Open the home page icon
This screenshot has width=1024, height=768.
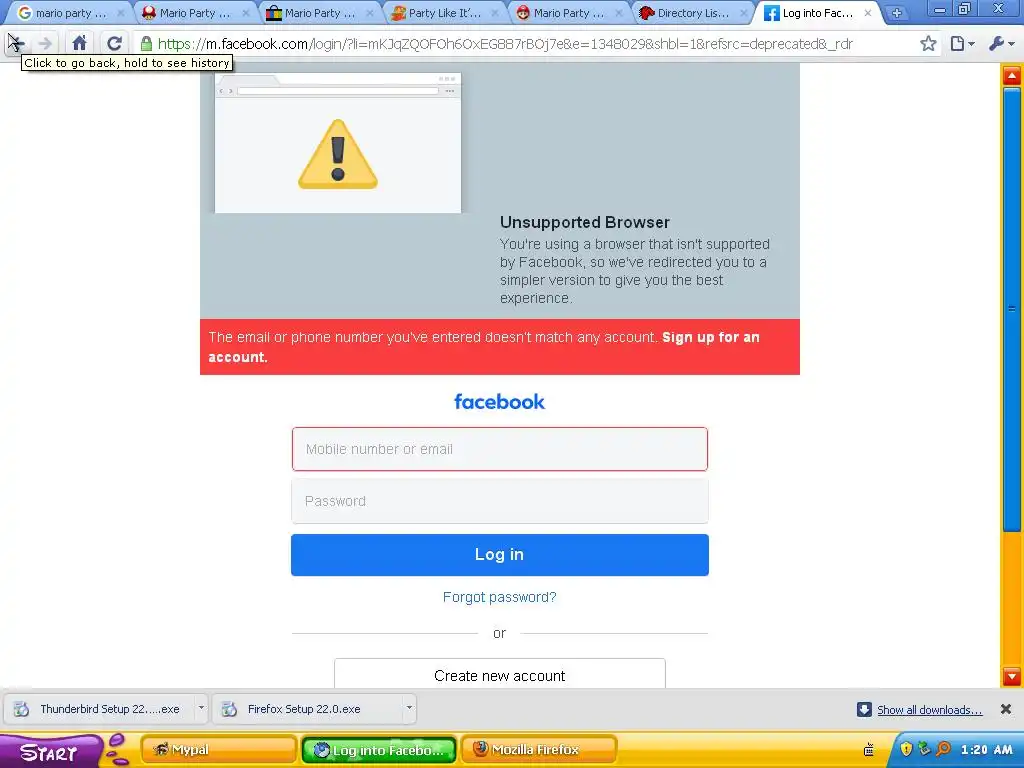pyautogui.click(x=79, y=44)
